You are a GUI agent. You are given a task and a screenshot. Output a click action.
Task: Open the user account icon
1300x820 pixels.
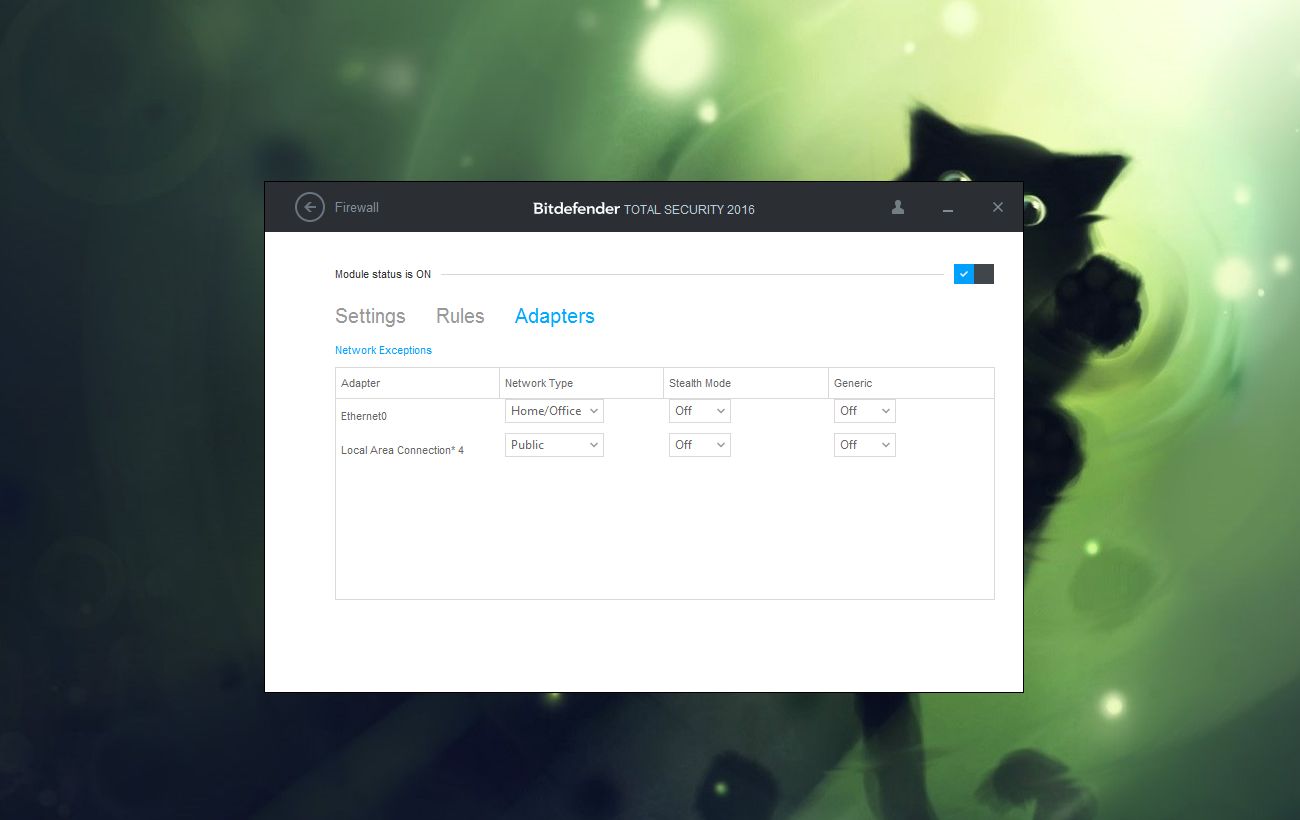click(898, 207)
